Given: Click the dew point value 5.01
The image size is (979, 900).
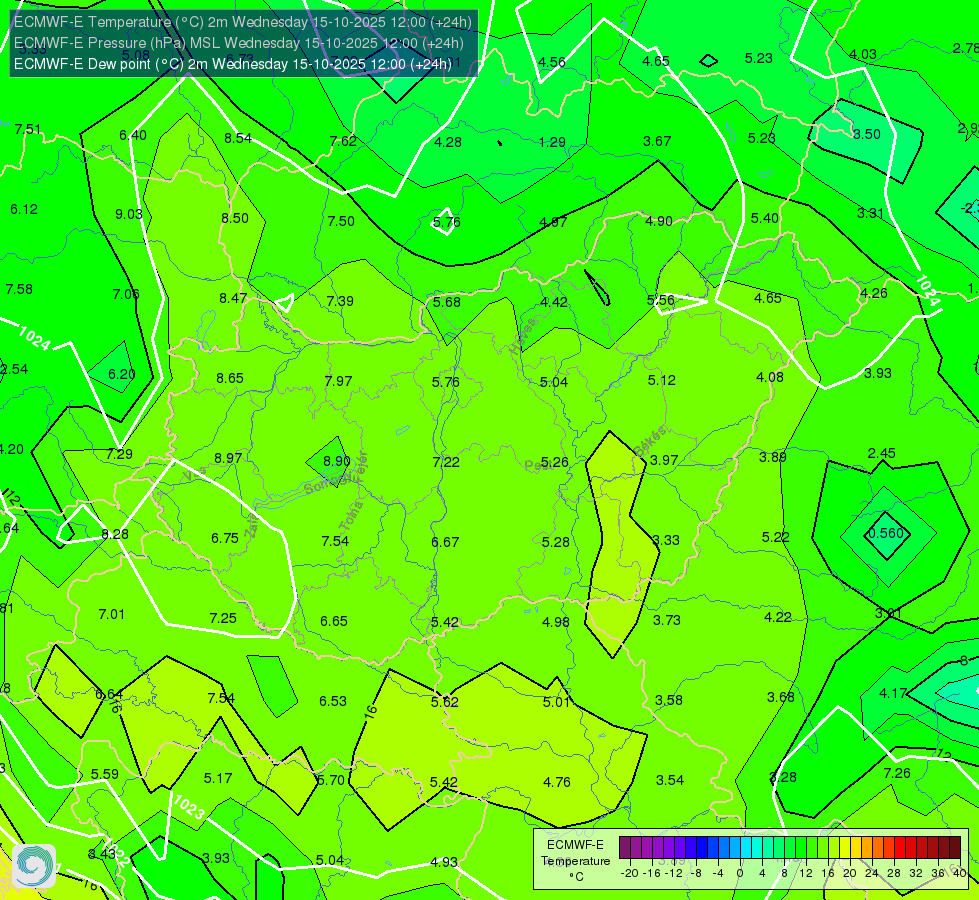Looking at the screenshot, I should pos(556,702).
